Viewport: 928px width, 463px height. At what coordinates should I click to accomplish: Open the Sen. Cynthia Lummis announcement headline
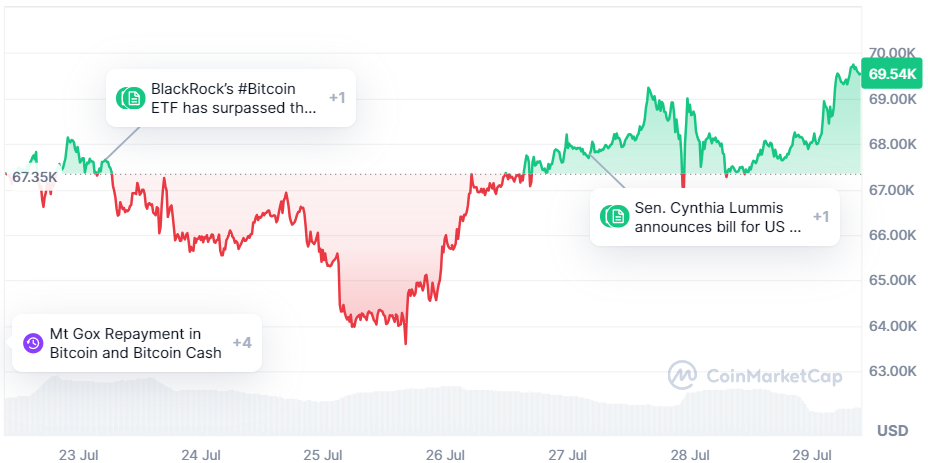coord(718,217)
